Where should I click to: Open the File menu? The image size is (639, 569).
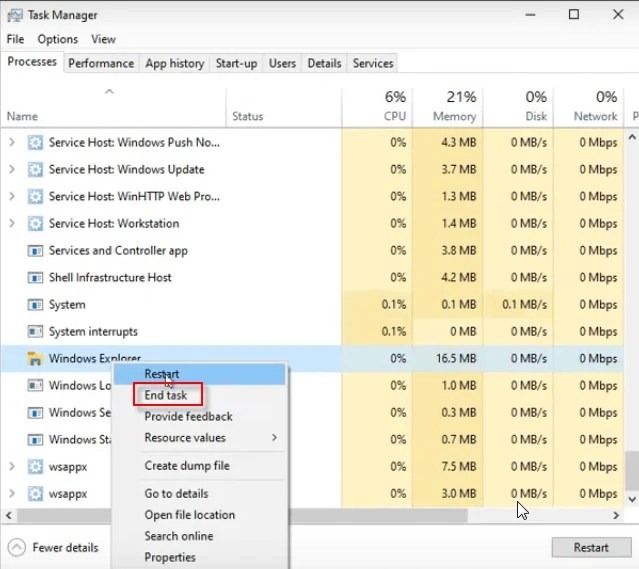tap(15, 39)
